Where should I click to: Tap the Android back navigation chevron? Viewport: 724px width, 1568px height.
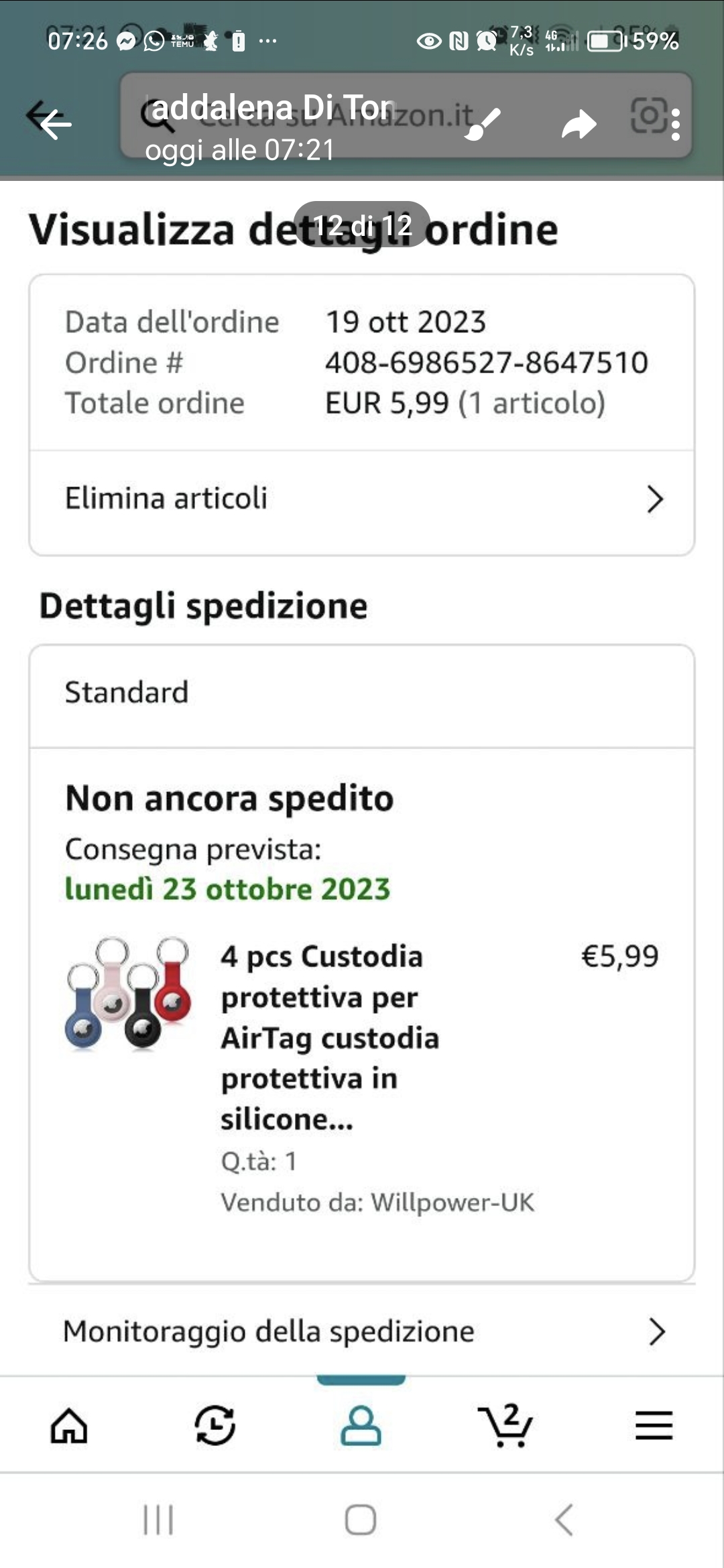tap(564, 1519)
